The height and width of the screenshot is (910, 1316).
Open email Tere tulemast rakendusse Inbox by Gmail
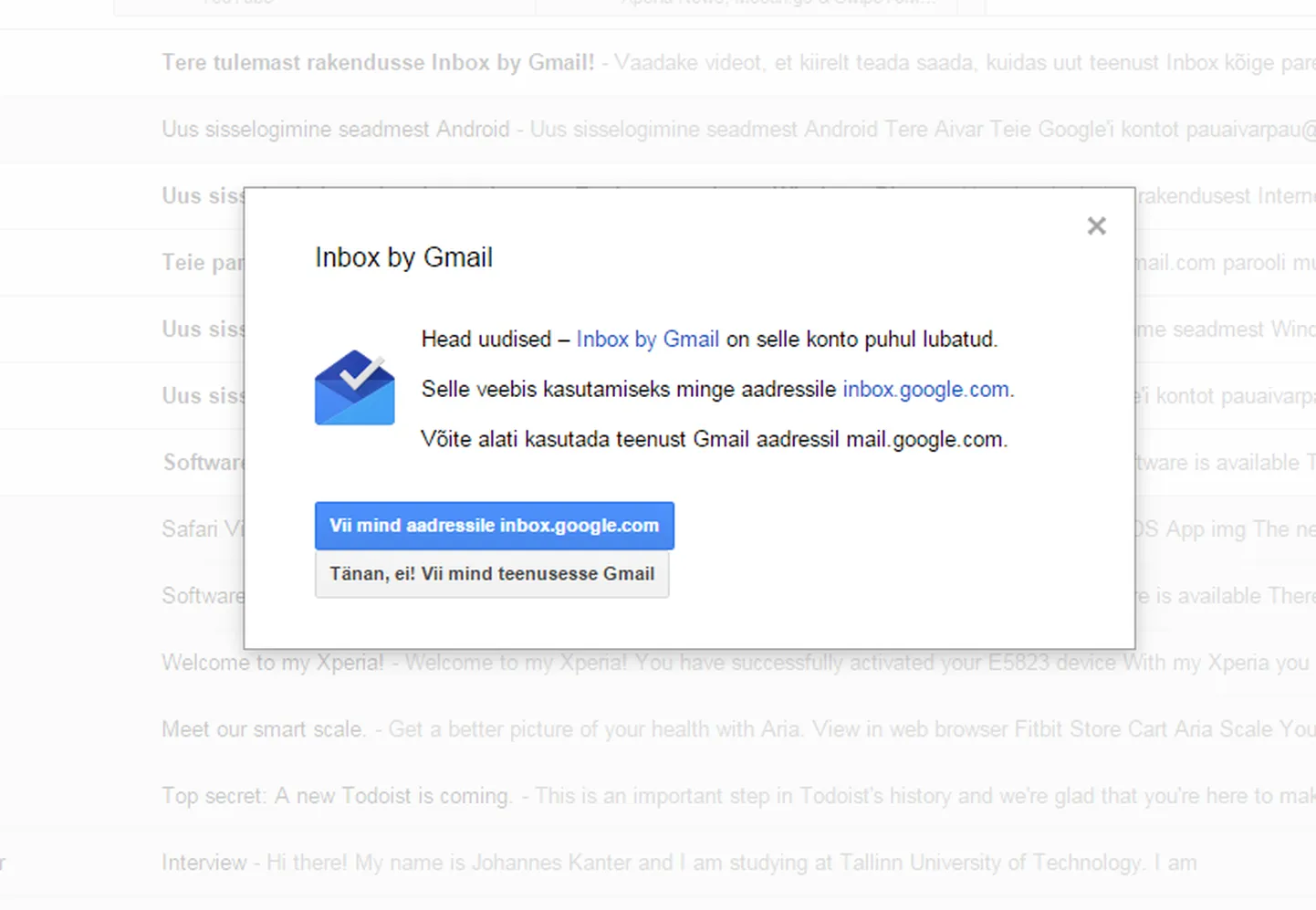tap(658, 63)
